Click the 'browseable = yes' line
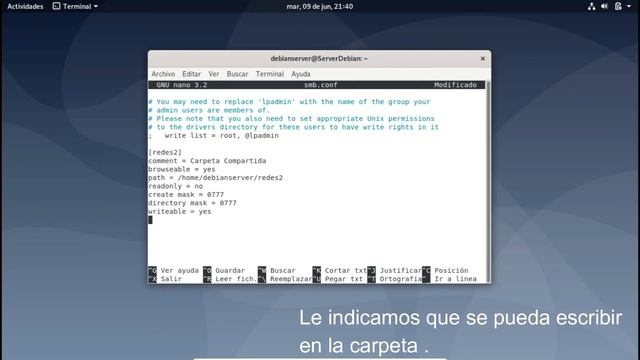 pyautogui.click(x=182, y=169)
